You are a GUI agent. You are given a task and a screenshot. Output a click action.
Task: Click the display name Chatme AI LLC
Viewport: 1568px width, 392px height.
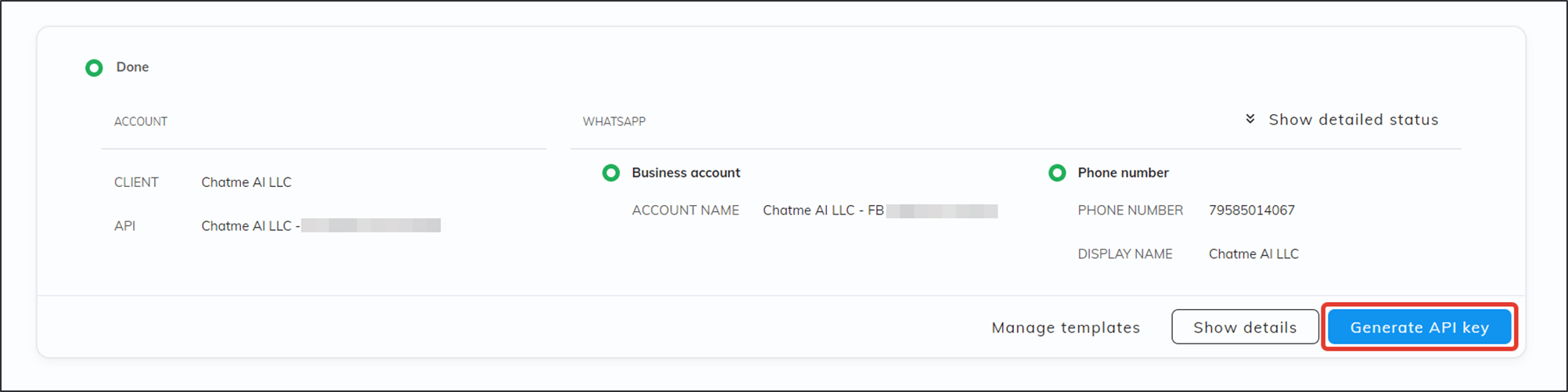pos(1253,254)
